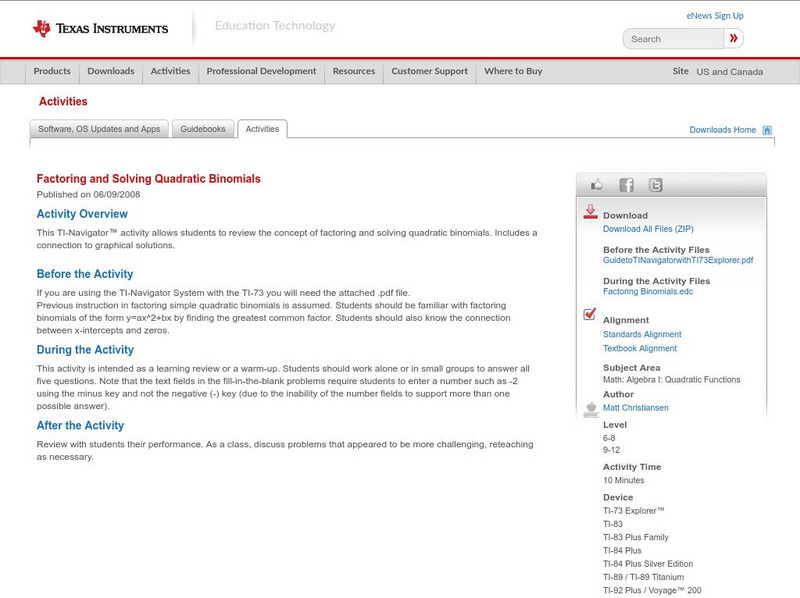Submit search with the red arrow button
Screen dimensions: 800x598
click(x=733, y=38)
